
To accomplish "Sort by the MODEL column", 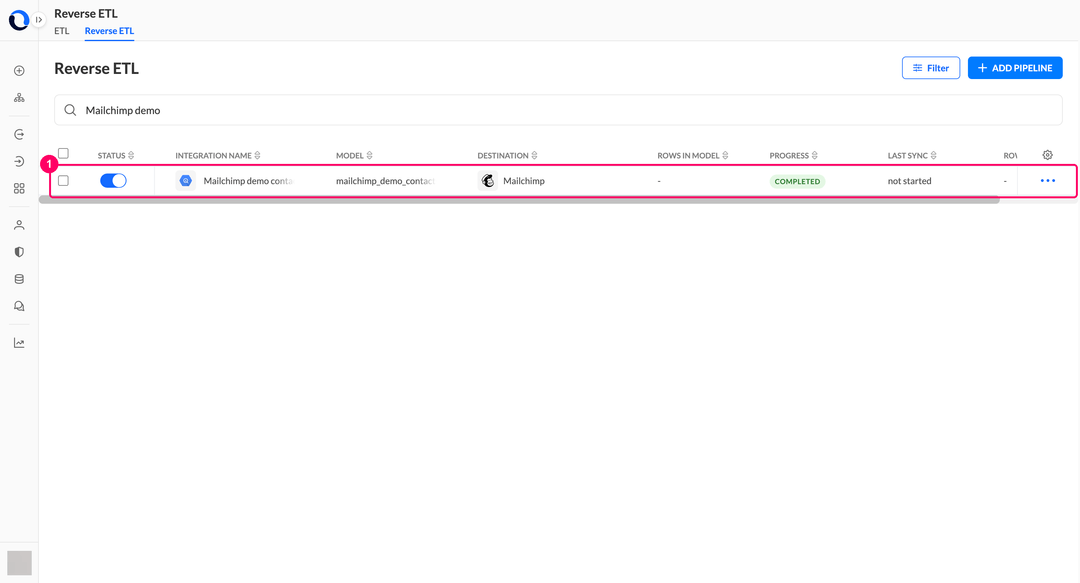I will pos(354,156).
